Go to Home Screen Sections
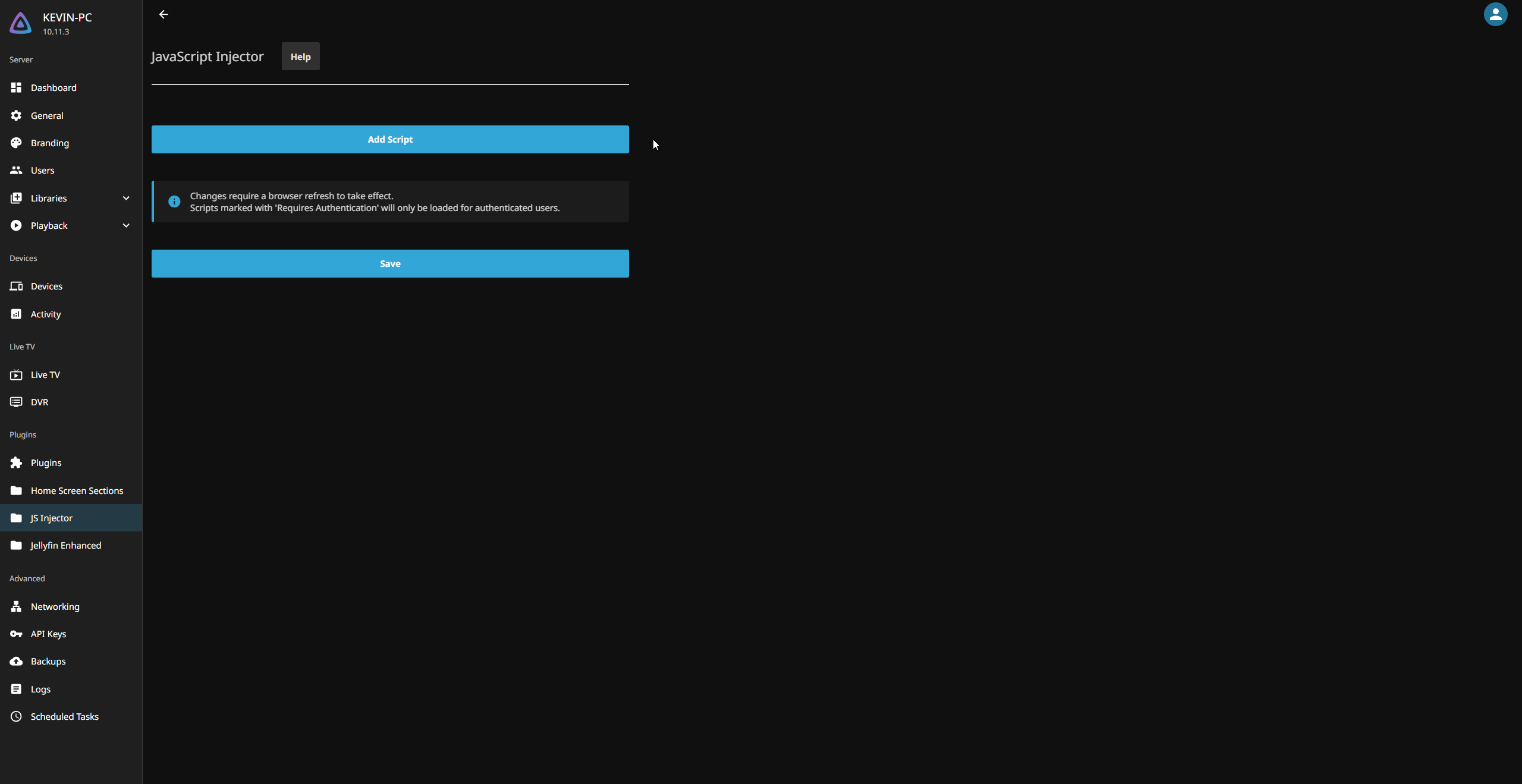The width and height of the screenshot is (1522, 784). [x=77, y=490]
